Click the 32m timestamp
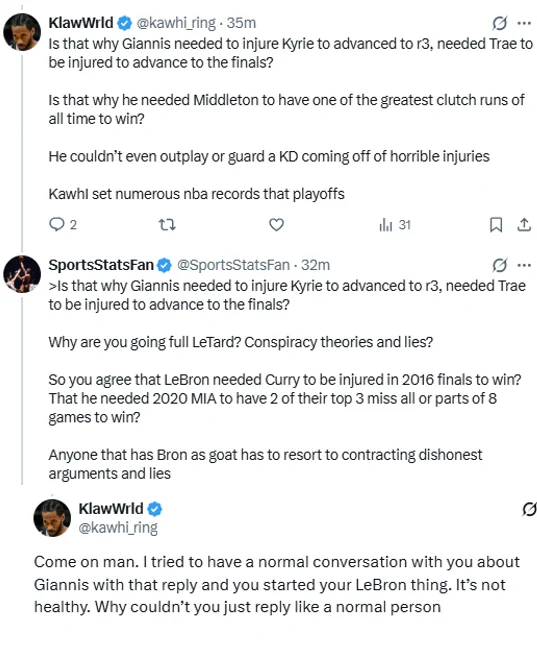Image resolution: width=537 pixels, height=647 pixels. (x=315, y=265)
